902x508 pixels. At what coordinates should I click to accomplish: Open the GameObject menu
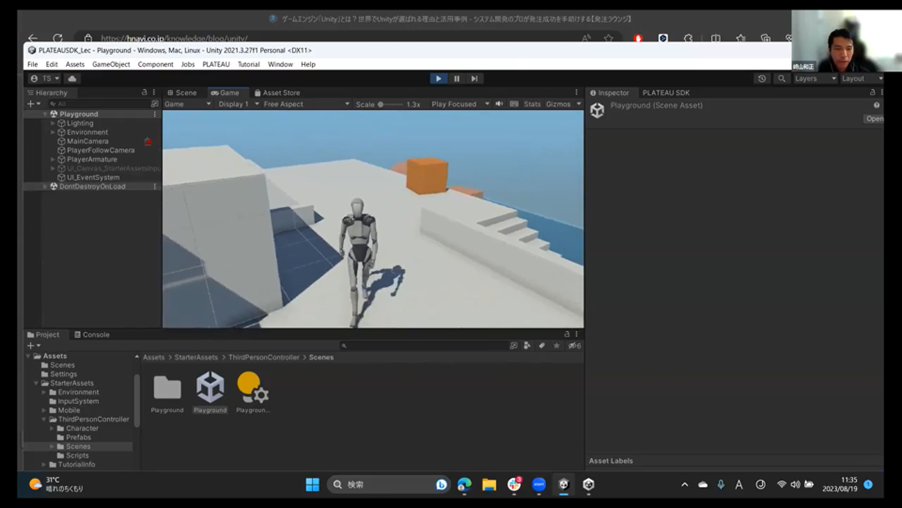click(111, 64)
